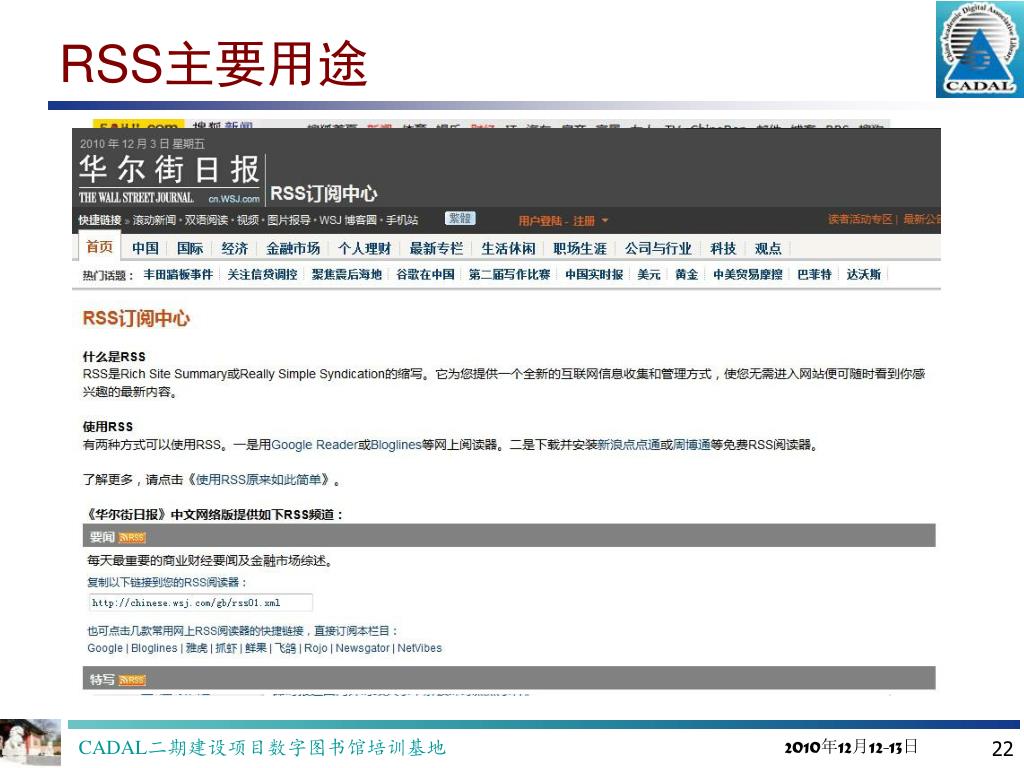Click the 中国实时报 hot topic link
The width and height of the screenshot is (1024, 768).
594,274
